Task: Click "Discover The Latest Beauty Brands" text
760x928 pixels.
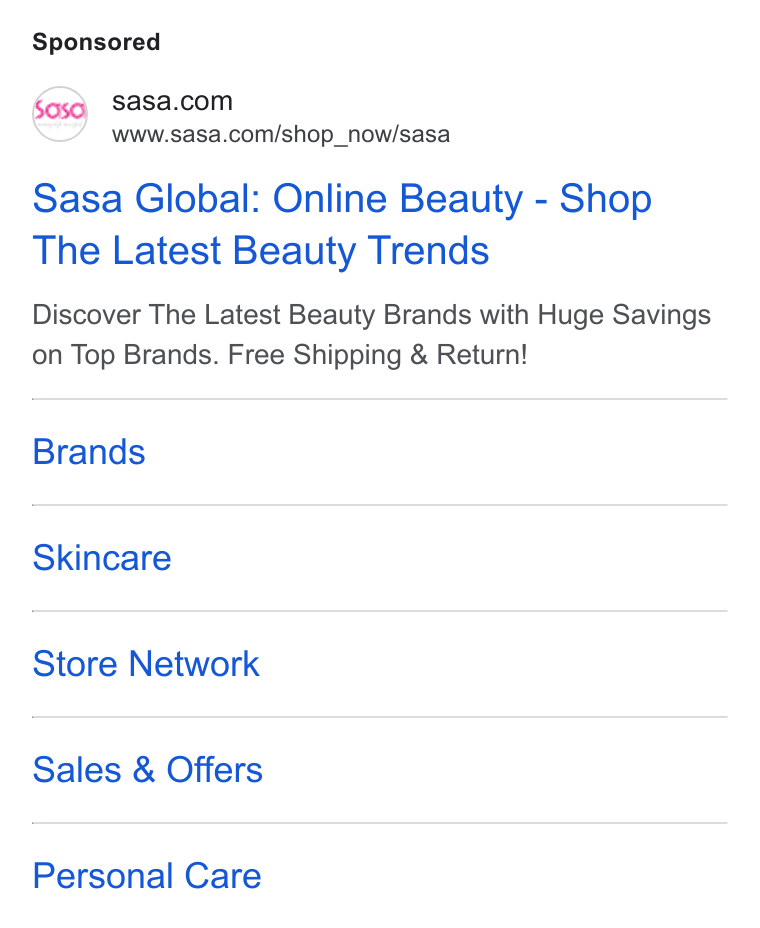Action: coord(252,315)
